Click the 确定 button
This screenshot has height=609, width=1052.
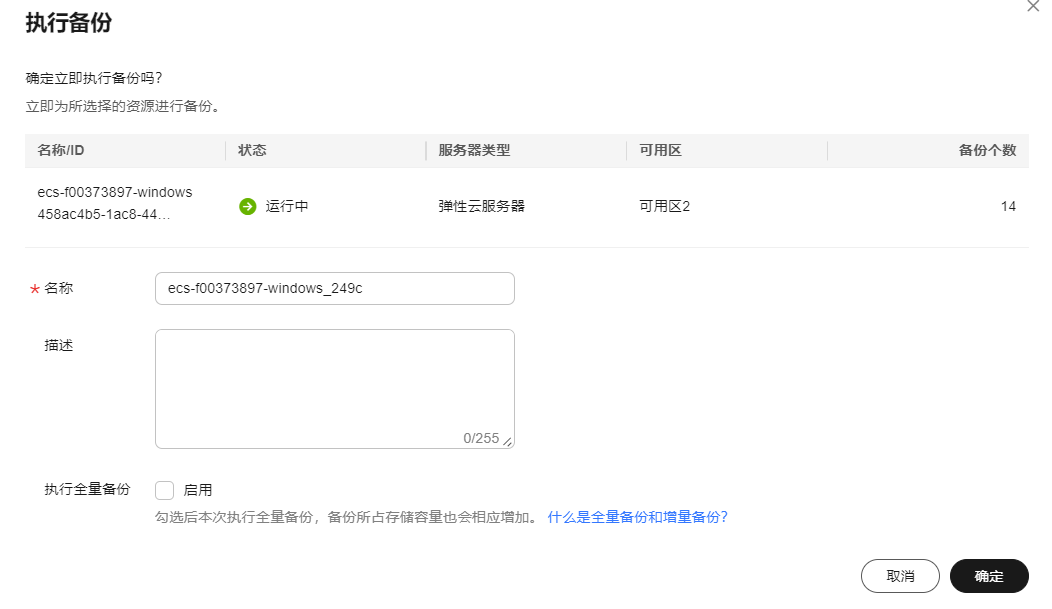(x=989, y=576)
